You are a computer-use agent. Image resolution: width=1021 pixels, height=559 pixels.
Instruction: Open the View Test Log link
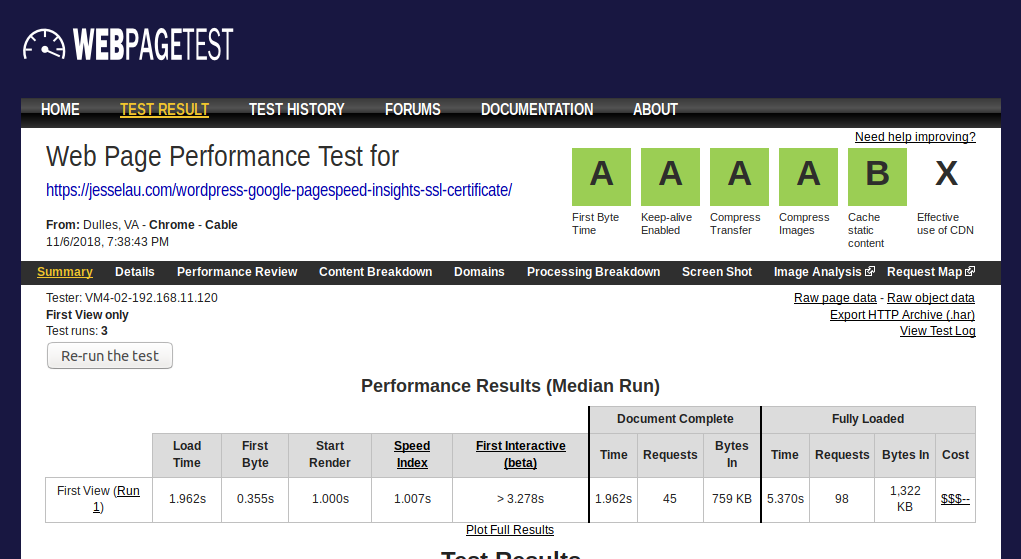click(x=938, y=331)
